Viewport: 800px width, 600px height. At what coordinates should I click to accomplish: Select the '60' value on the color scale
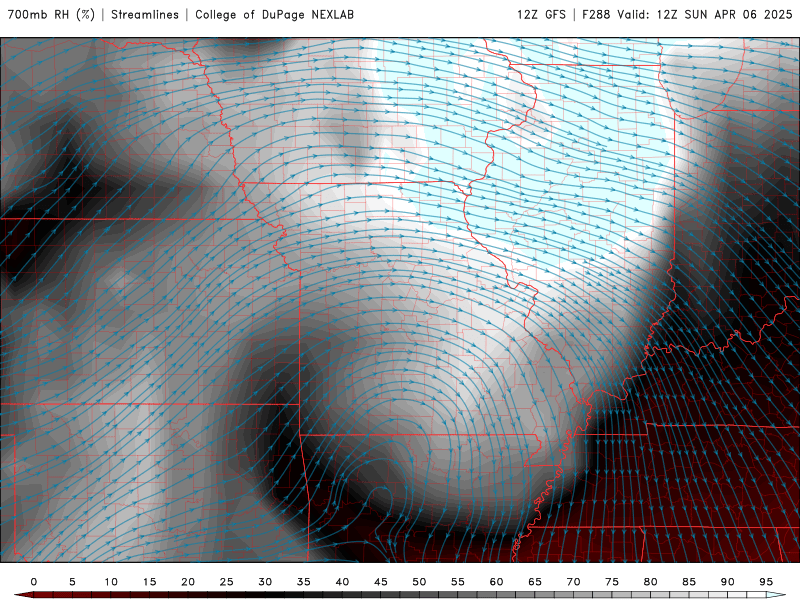[496, 582]
